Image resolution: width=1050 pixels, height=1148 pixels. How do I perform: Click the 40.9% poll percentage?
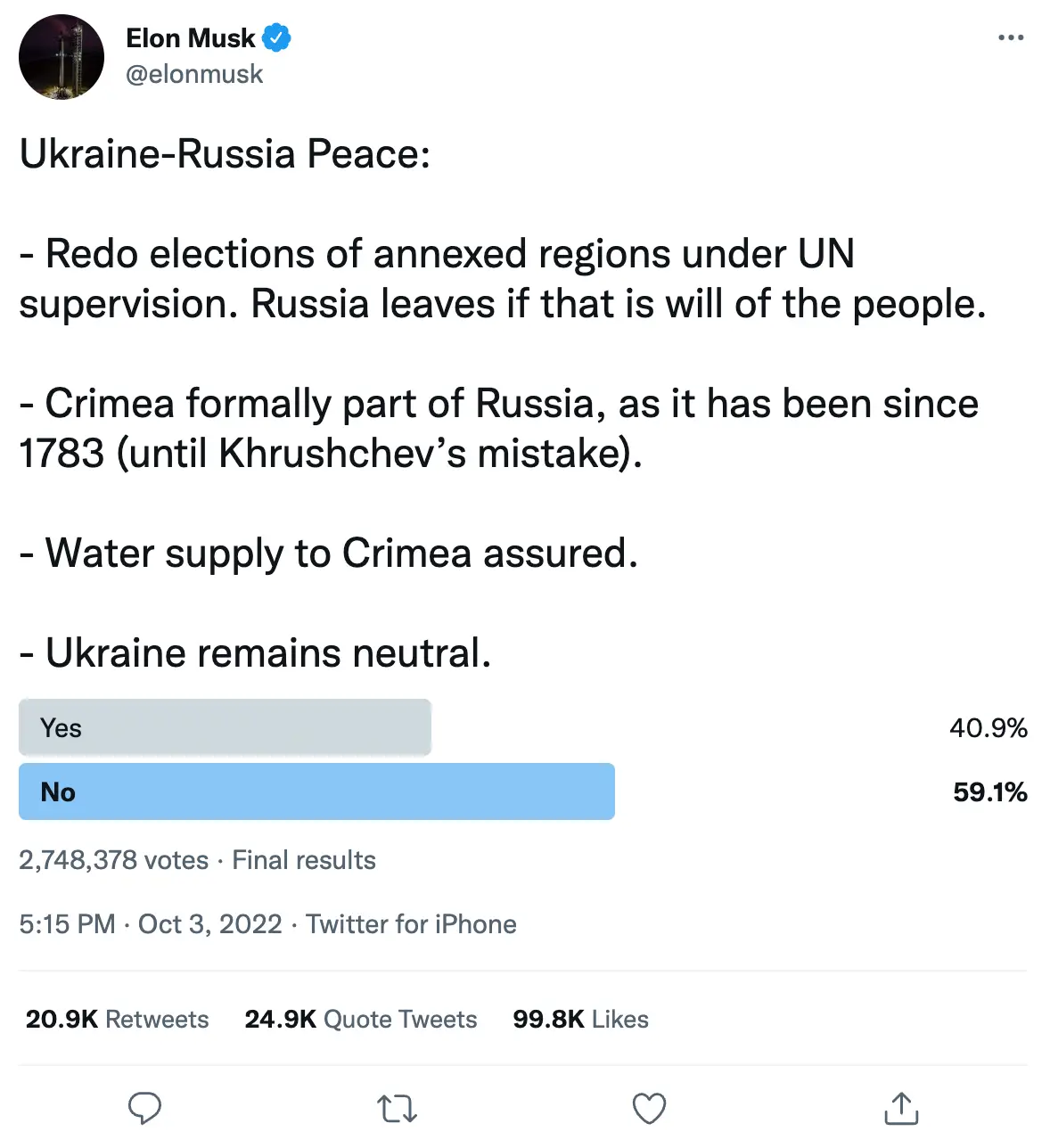[x=988, y=727]
